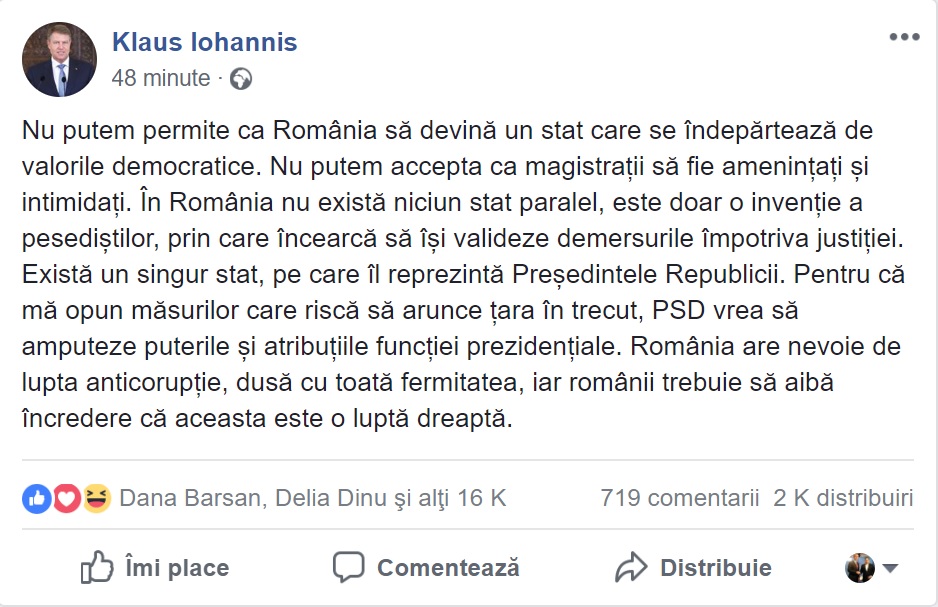Click the "48 minute" timestamp

coord(161,78)
